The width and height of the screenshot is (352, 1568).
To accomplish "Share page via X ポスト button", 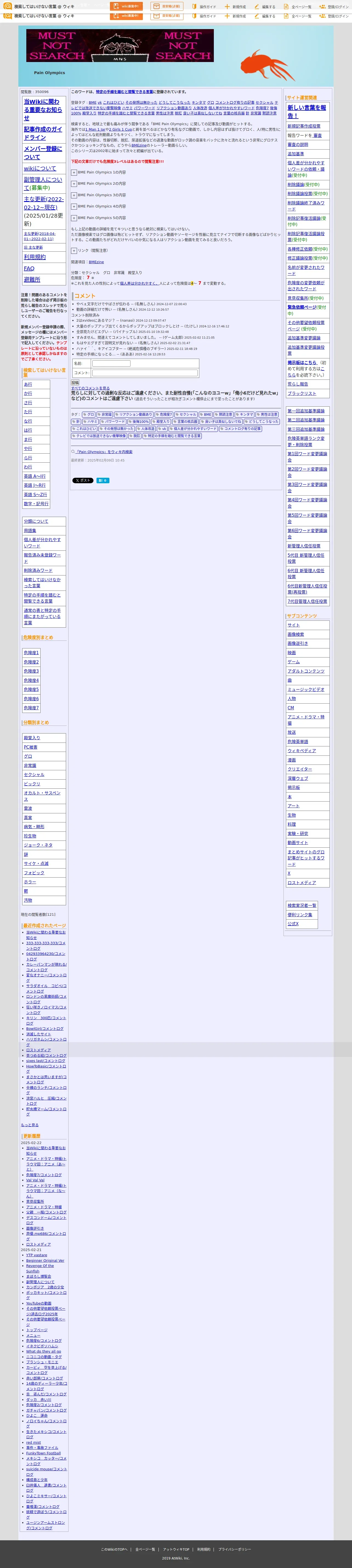I will click(x=83, y=480).
